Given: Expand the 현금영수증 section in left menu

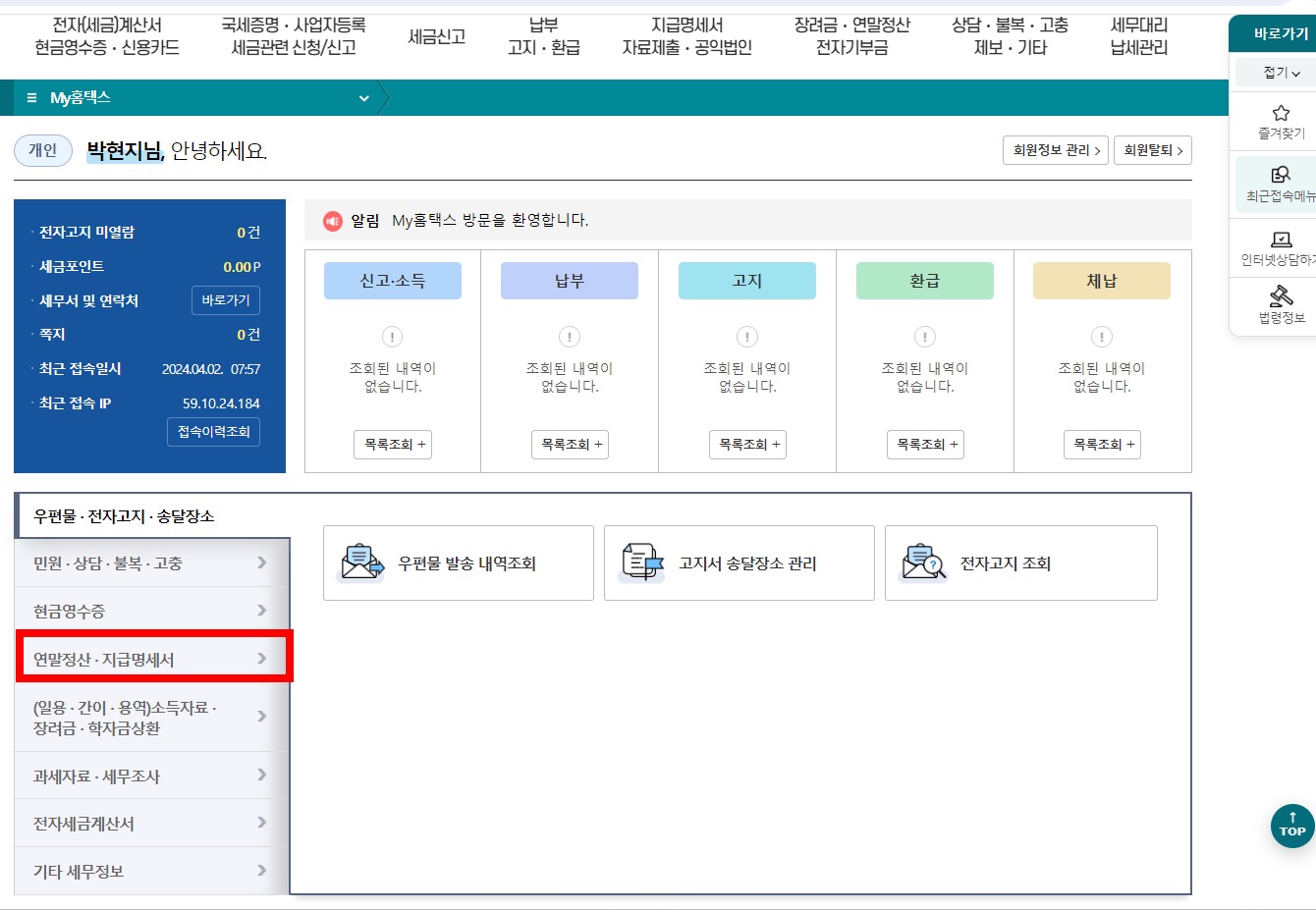Looking at the screenshot, I should tap(152, 609).
